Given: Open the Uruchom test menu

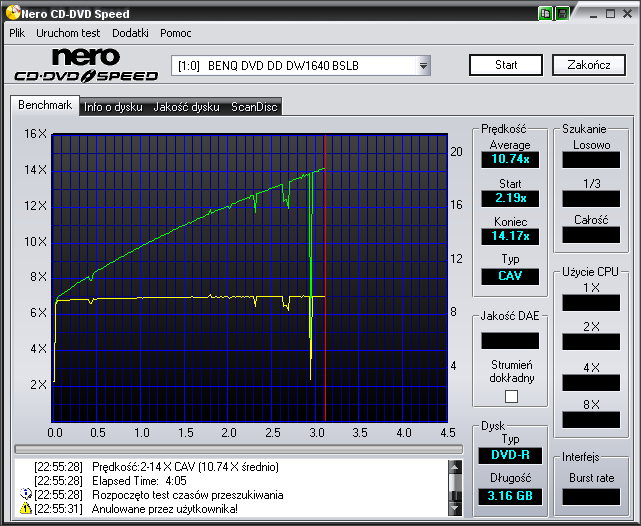Looking at the screenshot, I should click(x=68, y=33).
